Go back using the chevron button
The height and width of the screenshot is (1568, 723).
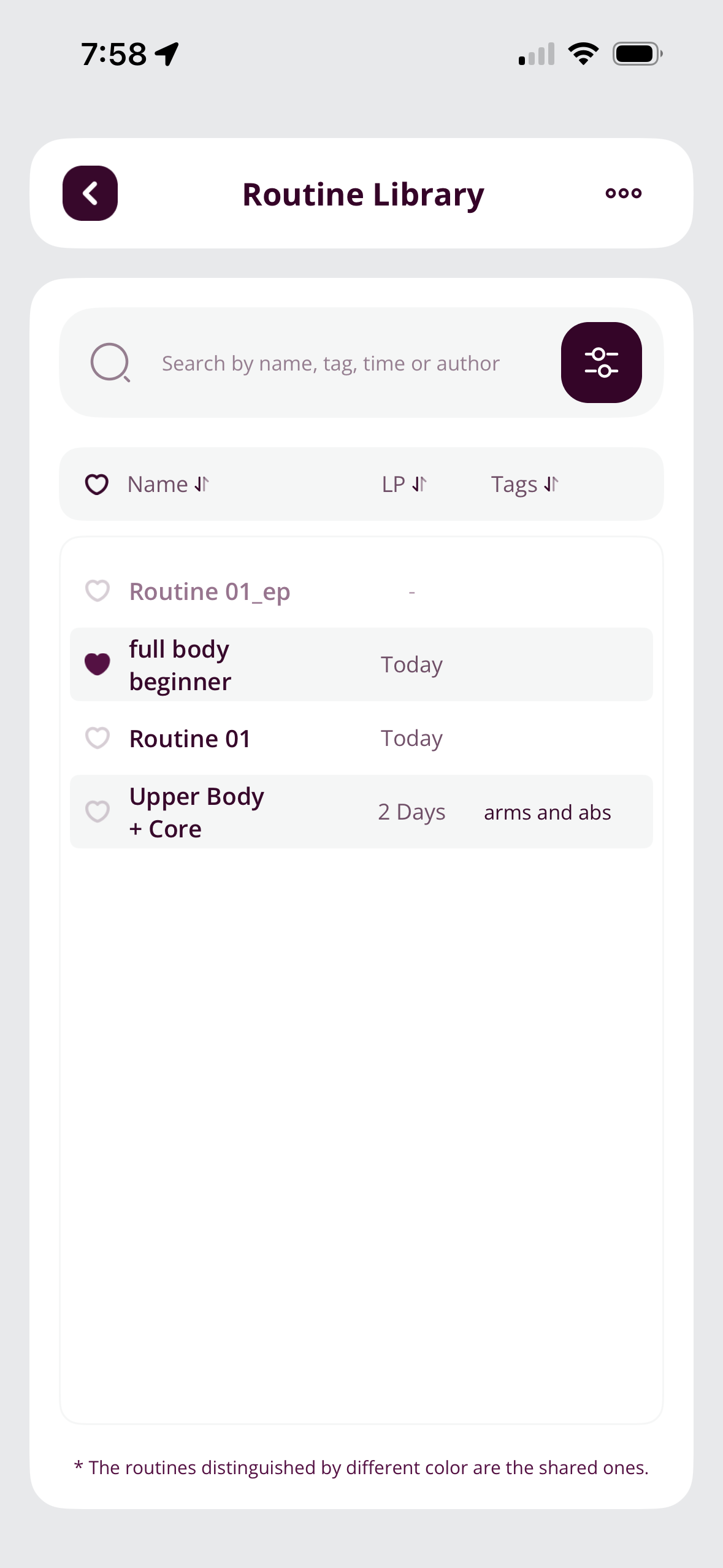point(90,193)
